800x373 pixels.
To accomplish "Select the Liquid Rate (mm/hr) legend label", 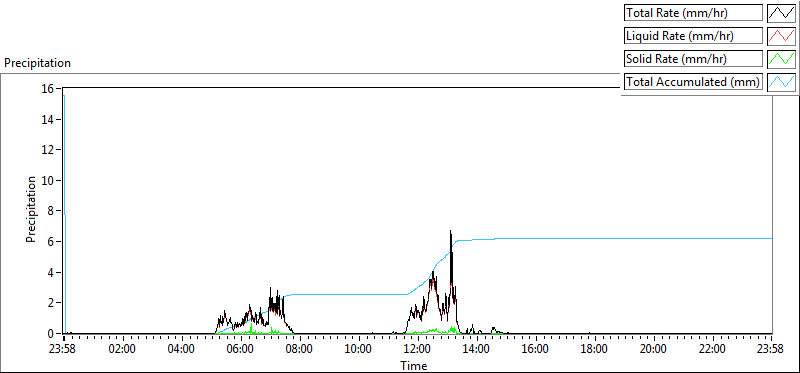I will tap(693, 36).
